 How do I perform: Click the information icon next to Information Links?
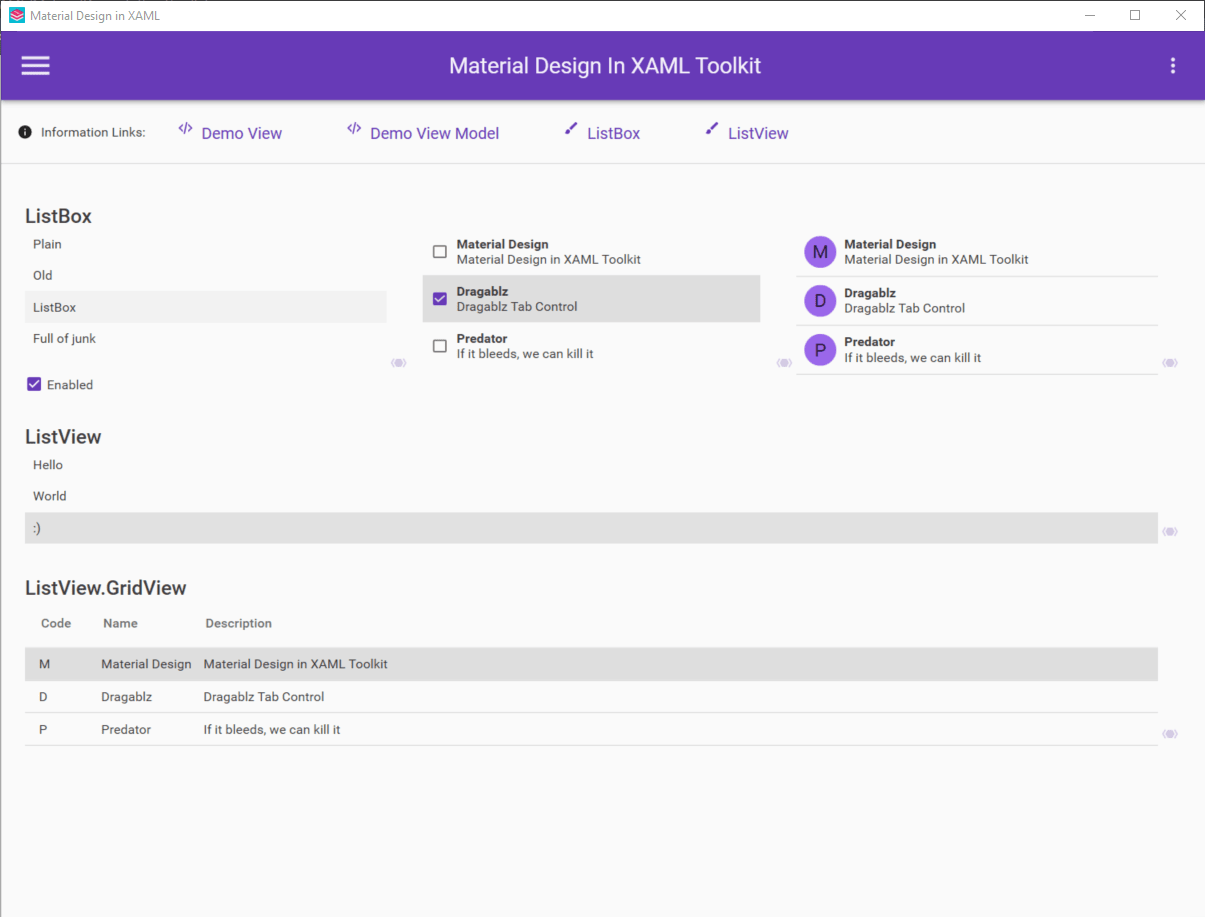pyautogui.click(x=25, y=132)
